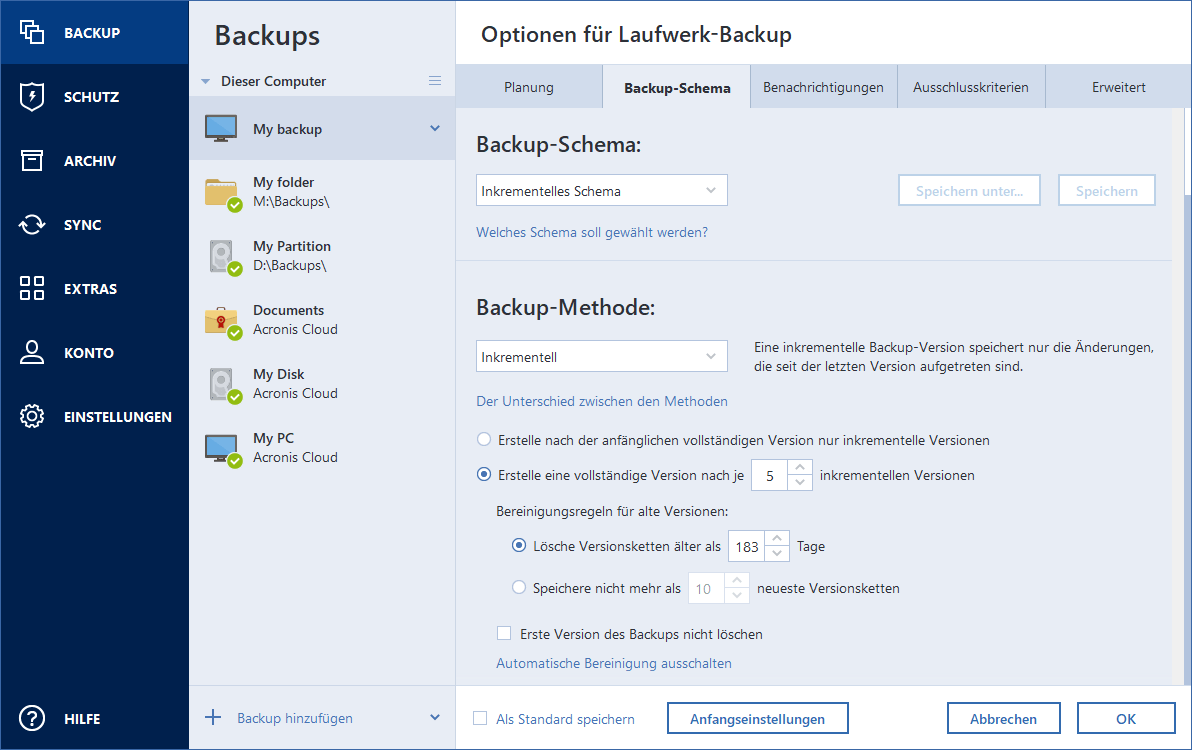Enable 'Erste Version des Backups nicht löschen'
This screenshot has height=750, width=1192.
tap(505, 633)
